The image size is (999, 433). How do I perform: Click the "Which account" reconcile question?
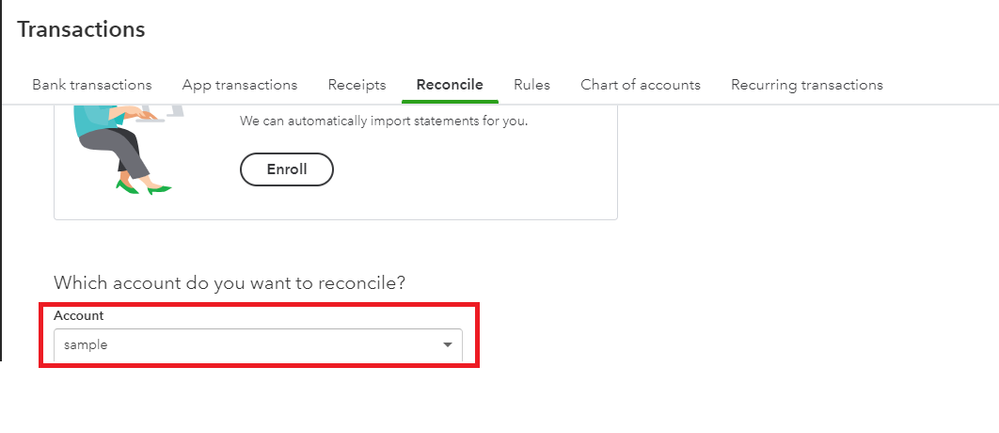pyautogui.click(x=230, y=283)
